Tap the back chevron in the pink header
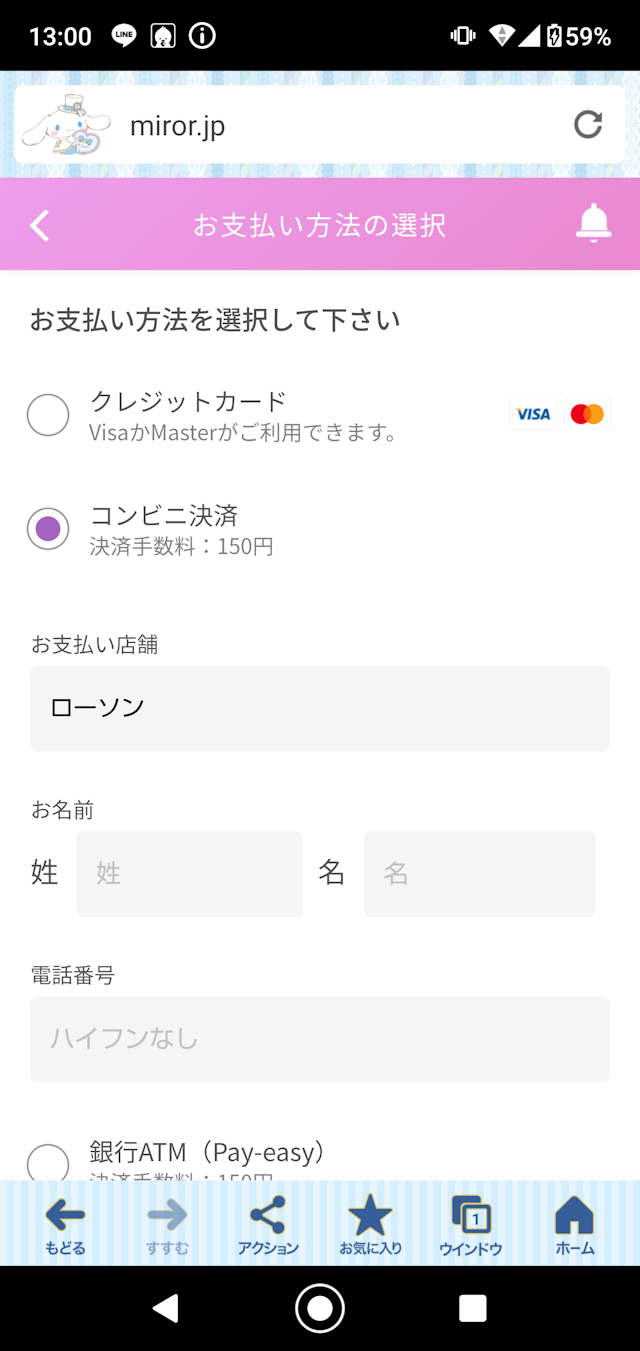 tap(40, 224)
